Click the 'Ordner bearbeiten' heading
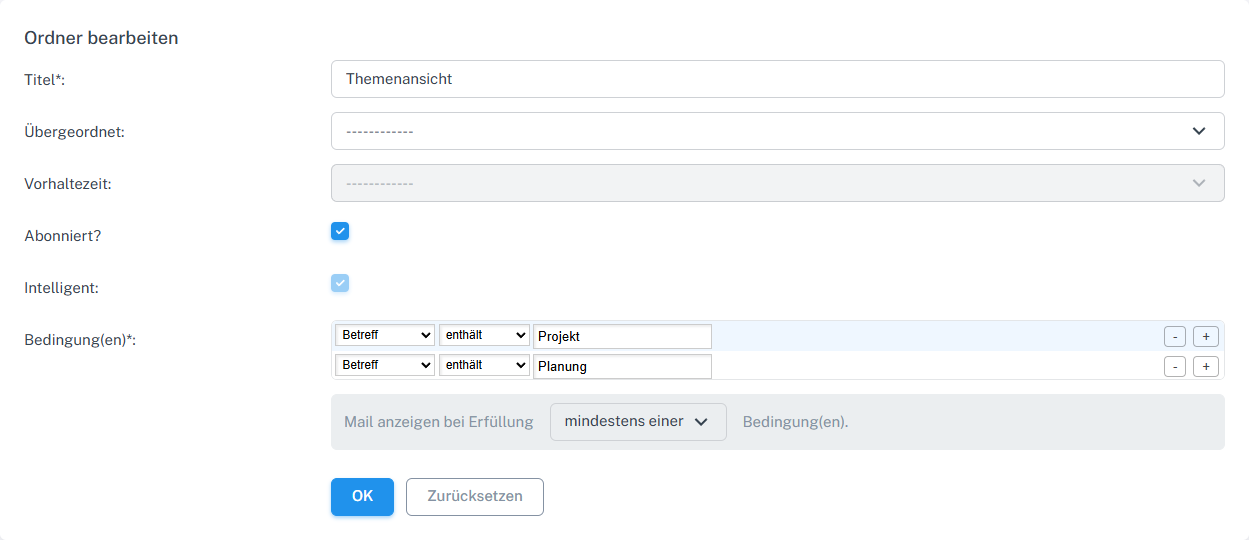1249x540 pixels. (101, 39)
